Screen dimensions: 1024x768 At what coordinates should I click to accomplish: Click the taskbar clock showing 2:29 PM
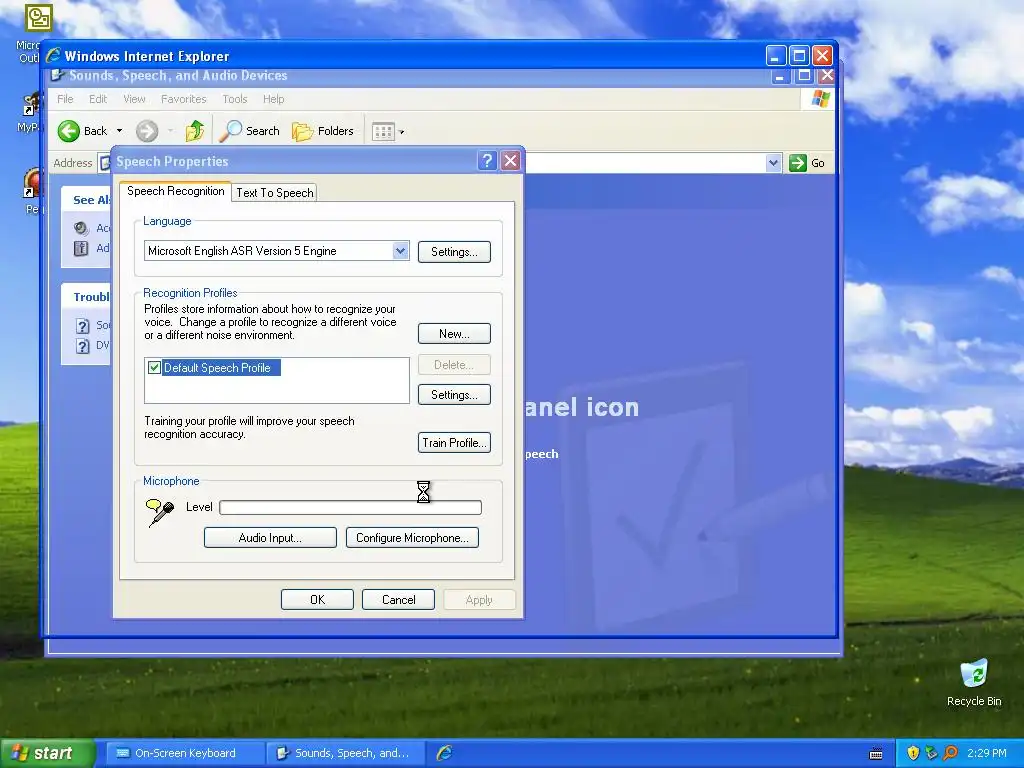pos(987,753)
